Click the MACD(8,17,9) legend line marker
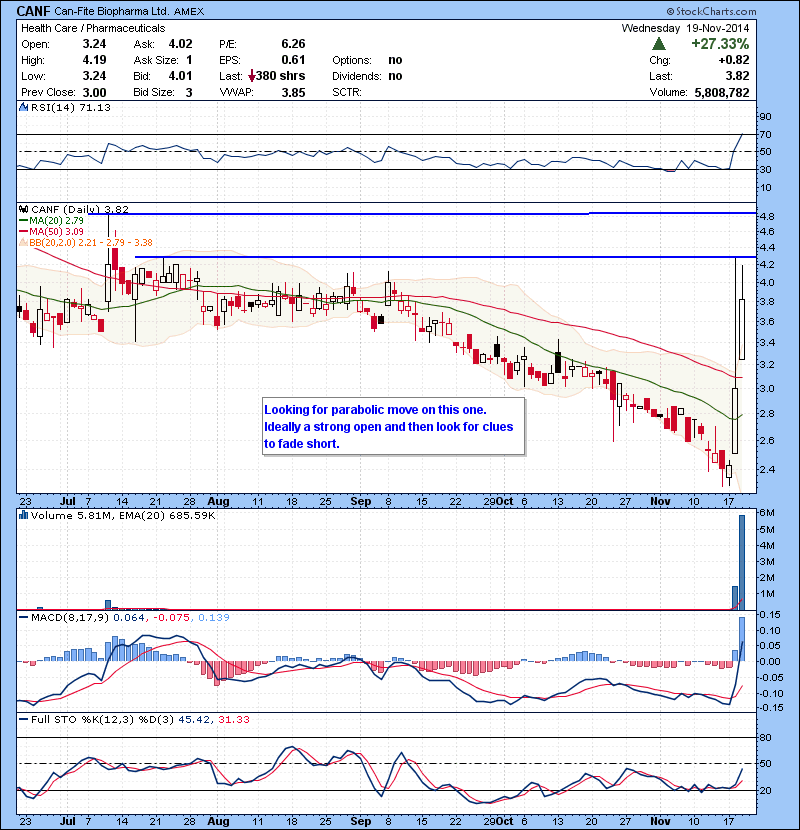Screen dimensions: 800x830 point(23,617)
